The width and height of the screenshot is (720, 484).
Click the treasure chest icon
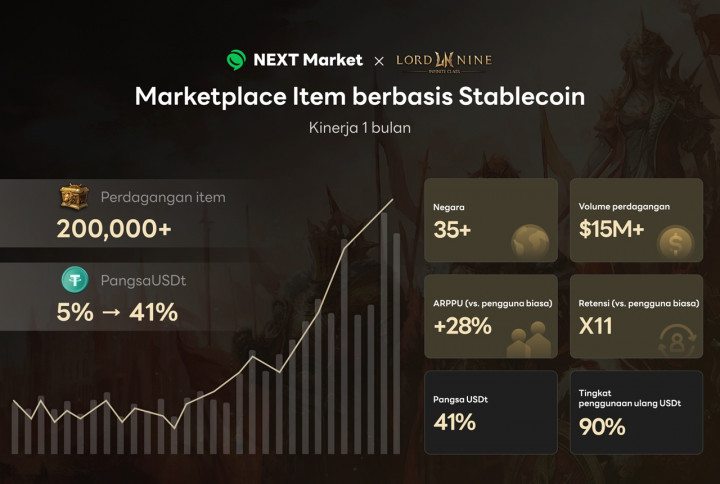(x=74, y=198)
